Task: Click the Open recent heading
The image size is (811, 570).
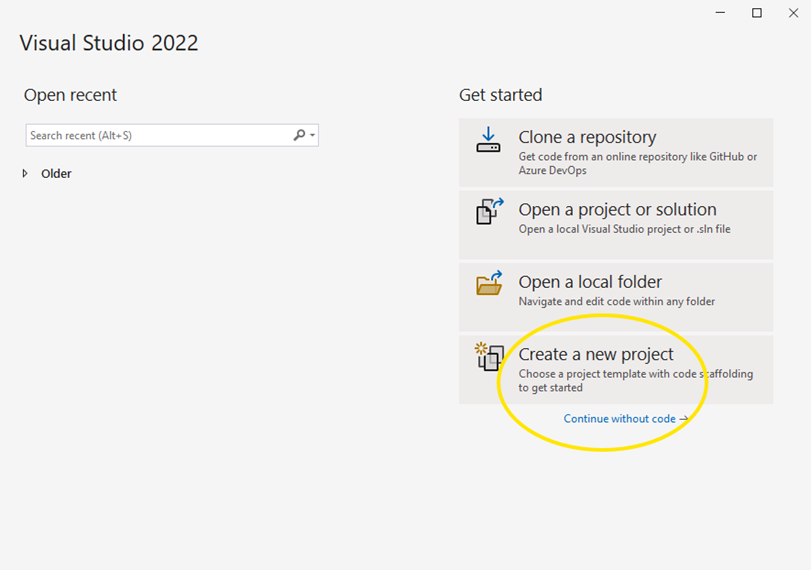Action: click(70, 95)
